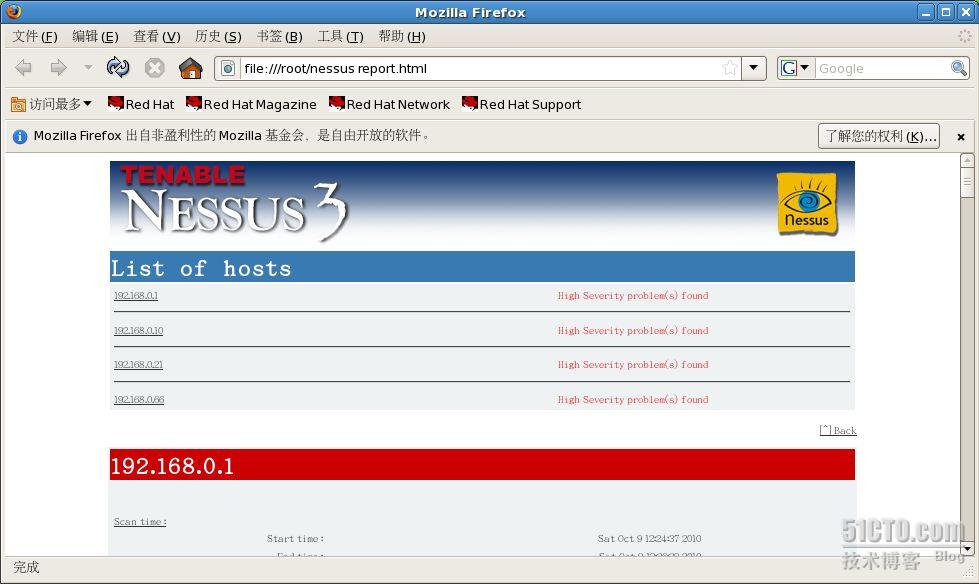Click scrollbar up arrow
This screenshot has height=584, width=979.
967,160
